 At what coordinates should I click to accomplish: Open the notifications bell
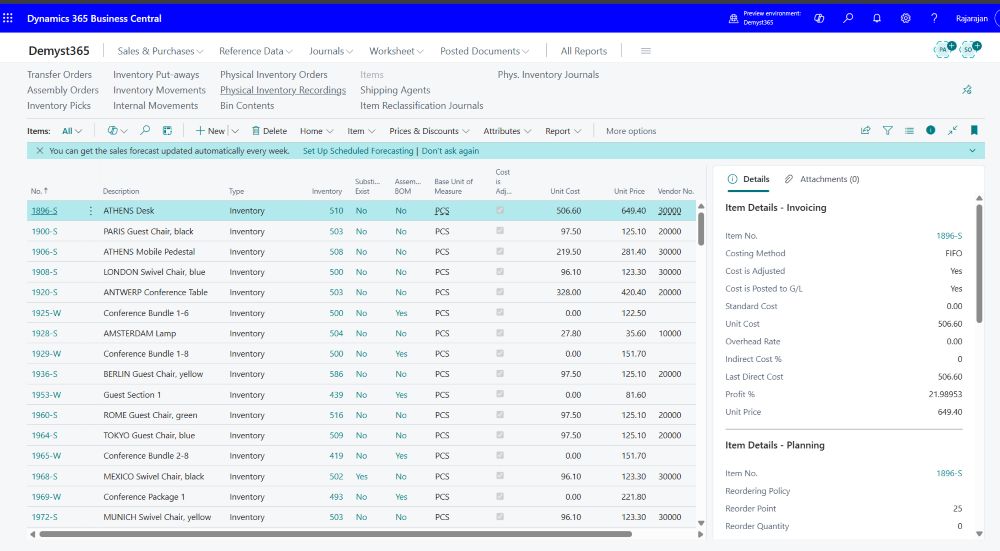coord(877,18)
